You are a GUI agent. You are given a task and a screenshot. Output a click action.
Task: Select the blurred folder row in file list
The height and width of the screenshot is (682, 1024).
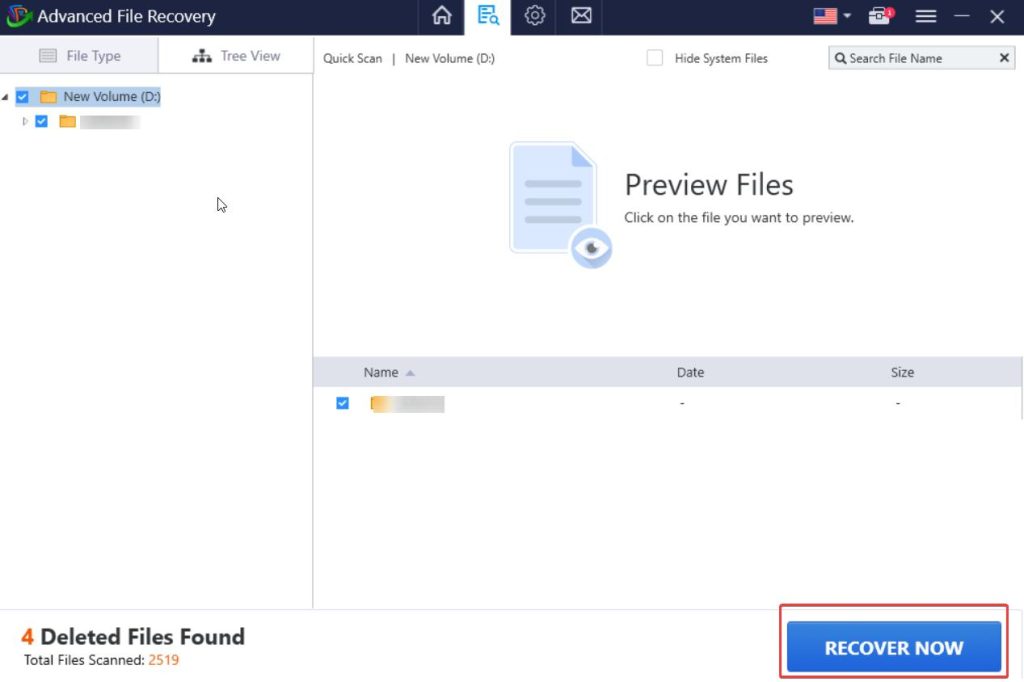pos(667,404)
